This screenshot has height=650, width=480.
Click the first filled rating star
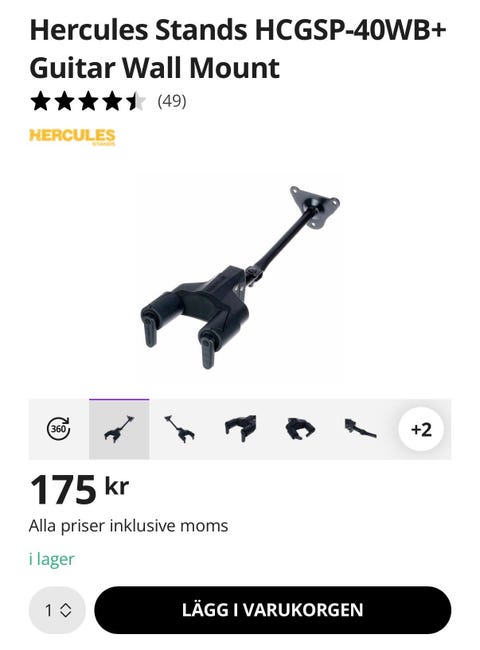(x=40, y=102)
